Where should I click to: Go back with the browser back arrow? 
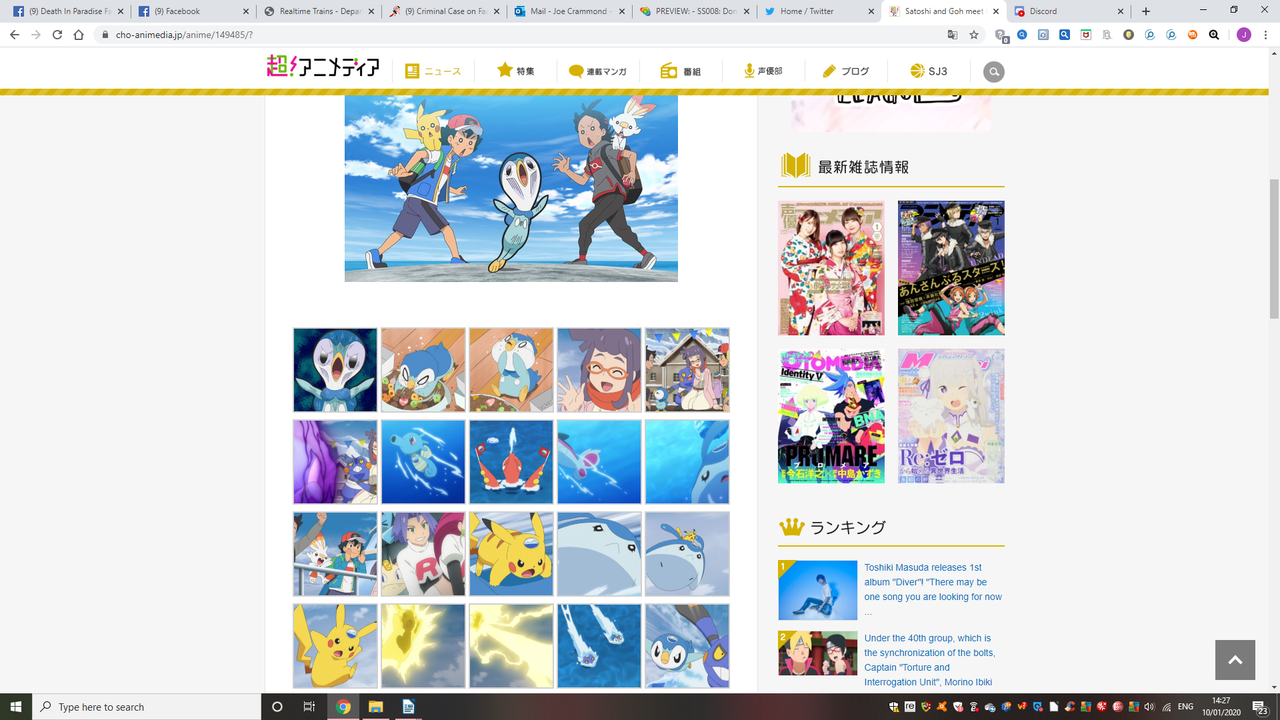pos(14,34)
